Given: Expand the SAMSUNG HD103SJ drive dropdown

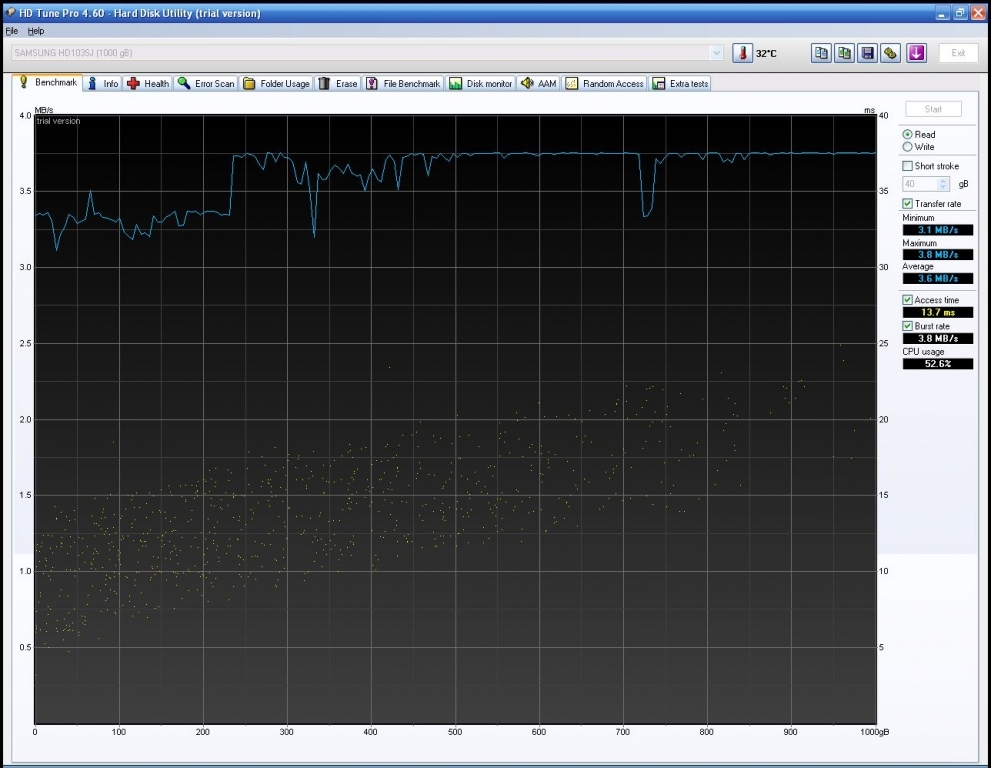Looking at the screenshot, I should [x=716, y=53].
